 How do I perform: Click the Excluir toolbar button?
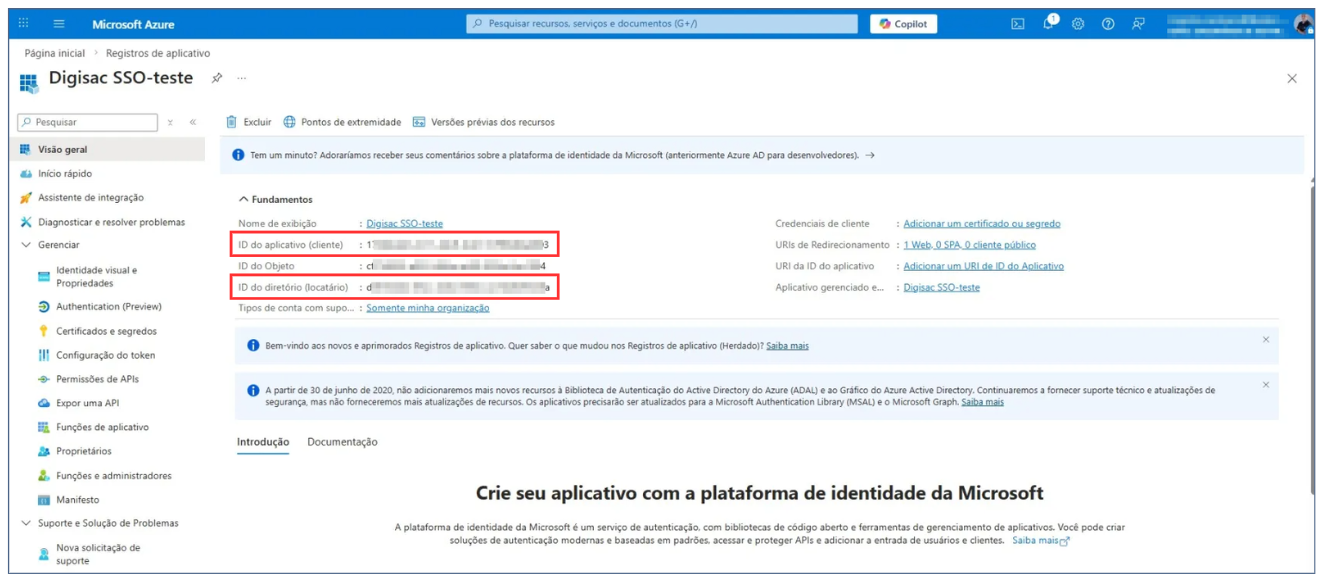coord(248,122)
